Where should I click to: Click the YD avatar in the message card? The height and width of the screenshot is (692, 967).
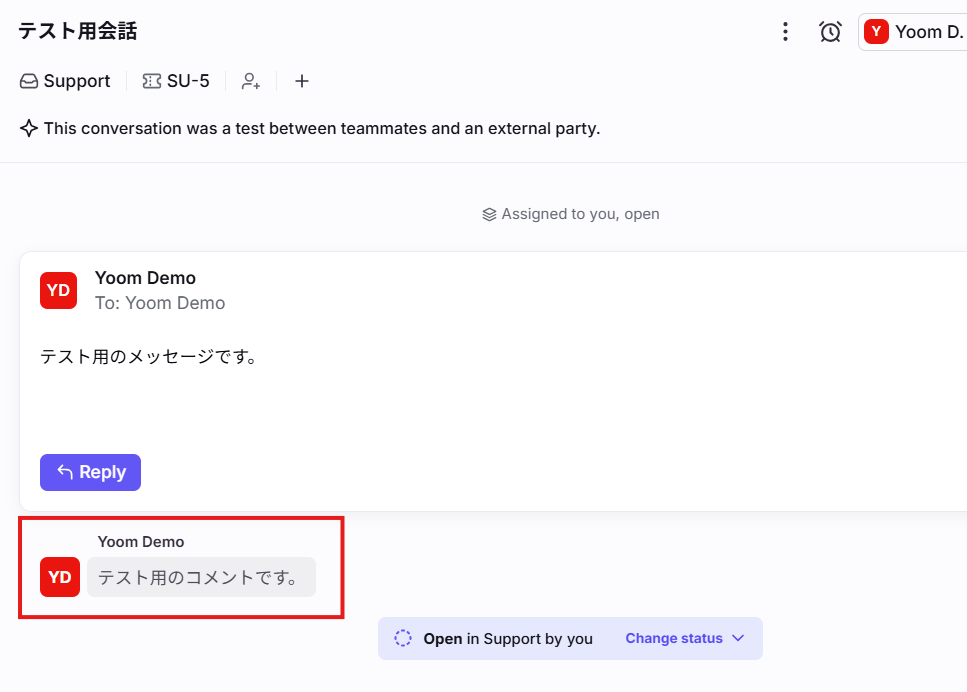click(59, 290)
